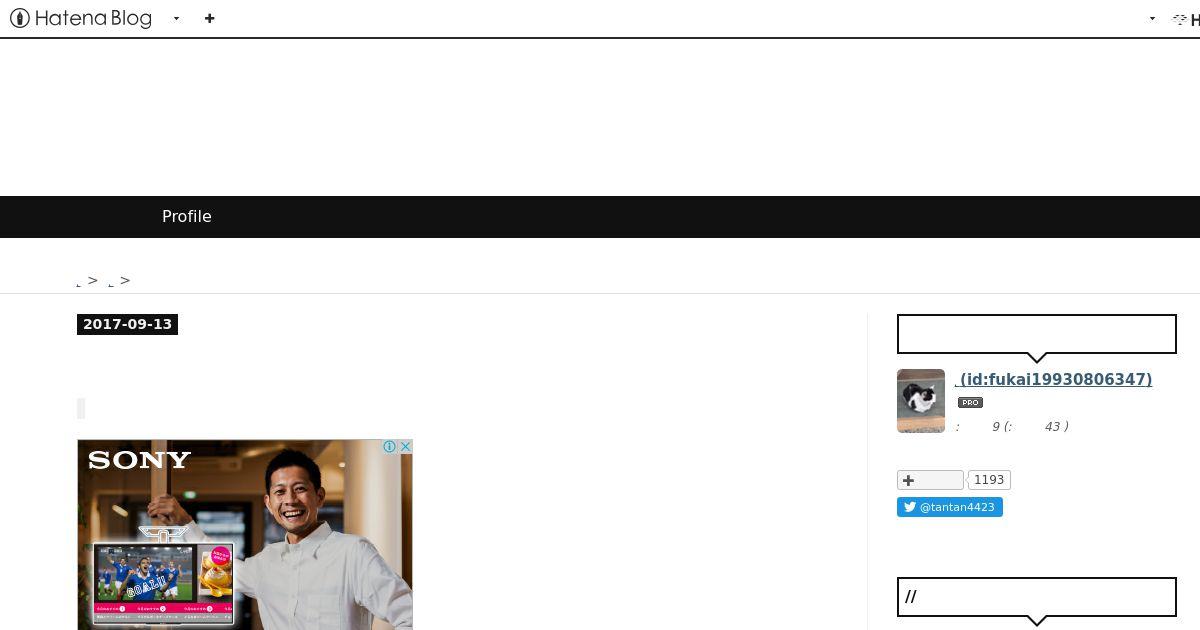This screenshot has height=630, width=1200.
Task: Click the cat profile avatar
Action: pyautogui.click(x=921, y=401)
